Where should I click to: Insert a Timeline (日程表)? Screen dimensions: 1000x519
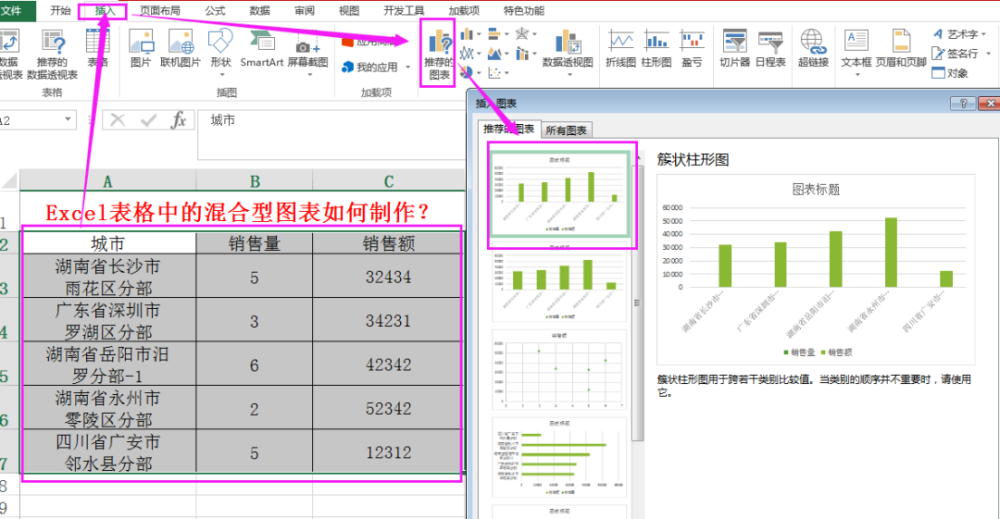[x=770, y=48]
